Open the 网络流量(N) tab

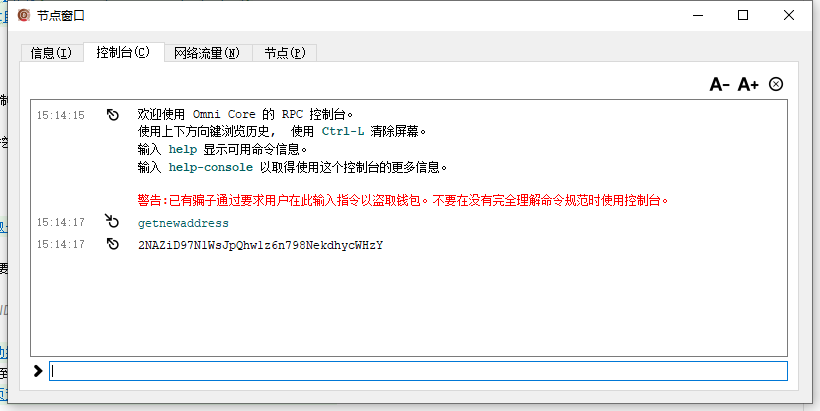click(x=207, y=53)
